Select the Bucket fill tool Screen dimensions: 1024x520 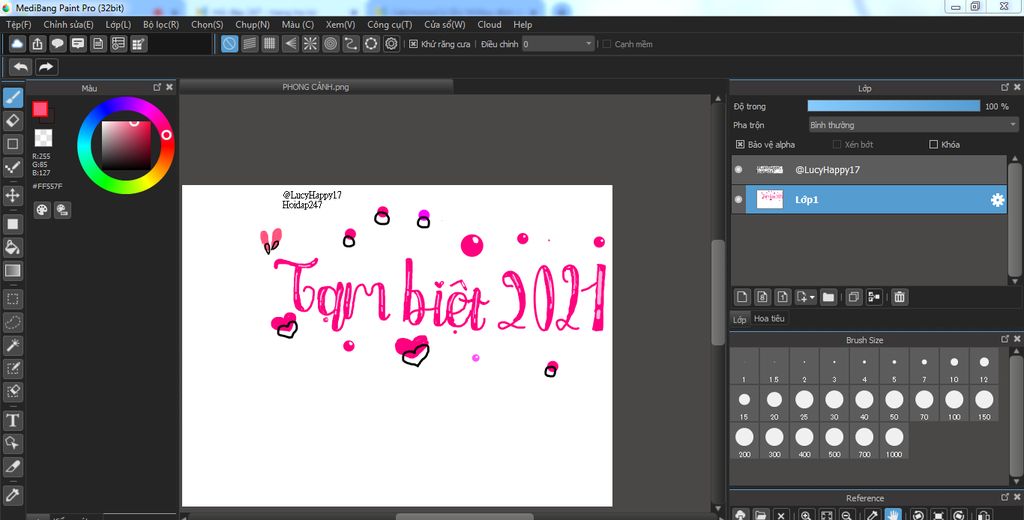tap(13, 247)
